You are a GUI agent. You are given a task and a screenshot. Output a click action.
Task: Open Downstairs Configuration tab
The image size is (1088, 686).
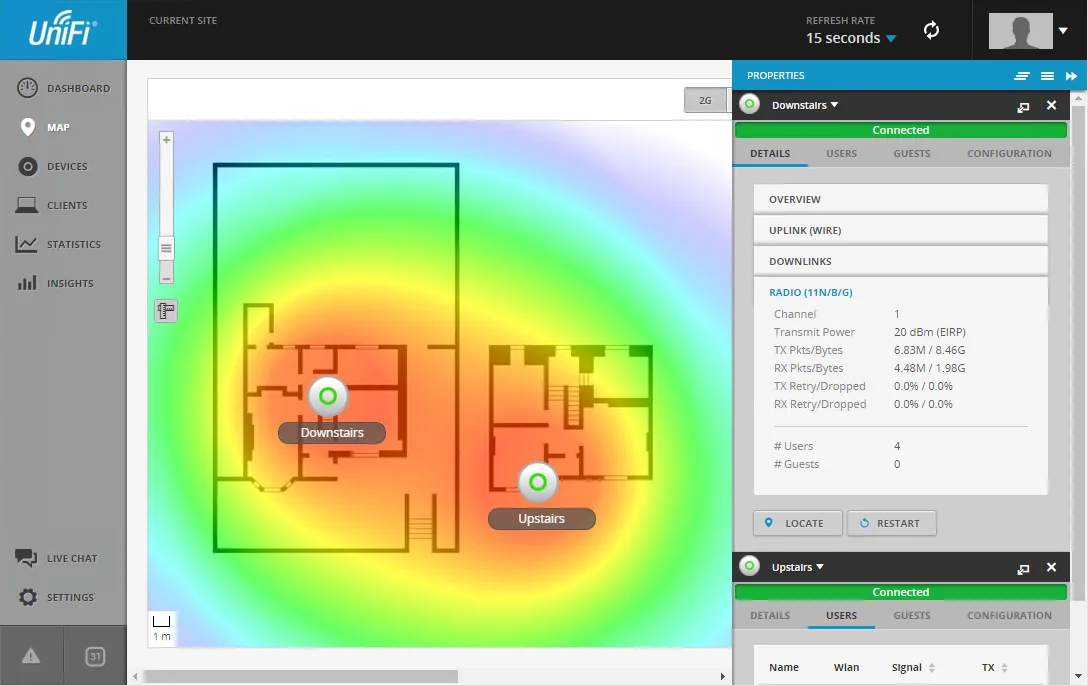tap(1010, 153)
